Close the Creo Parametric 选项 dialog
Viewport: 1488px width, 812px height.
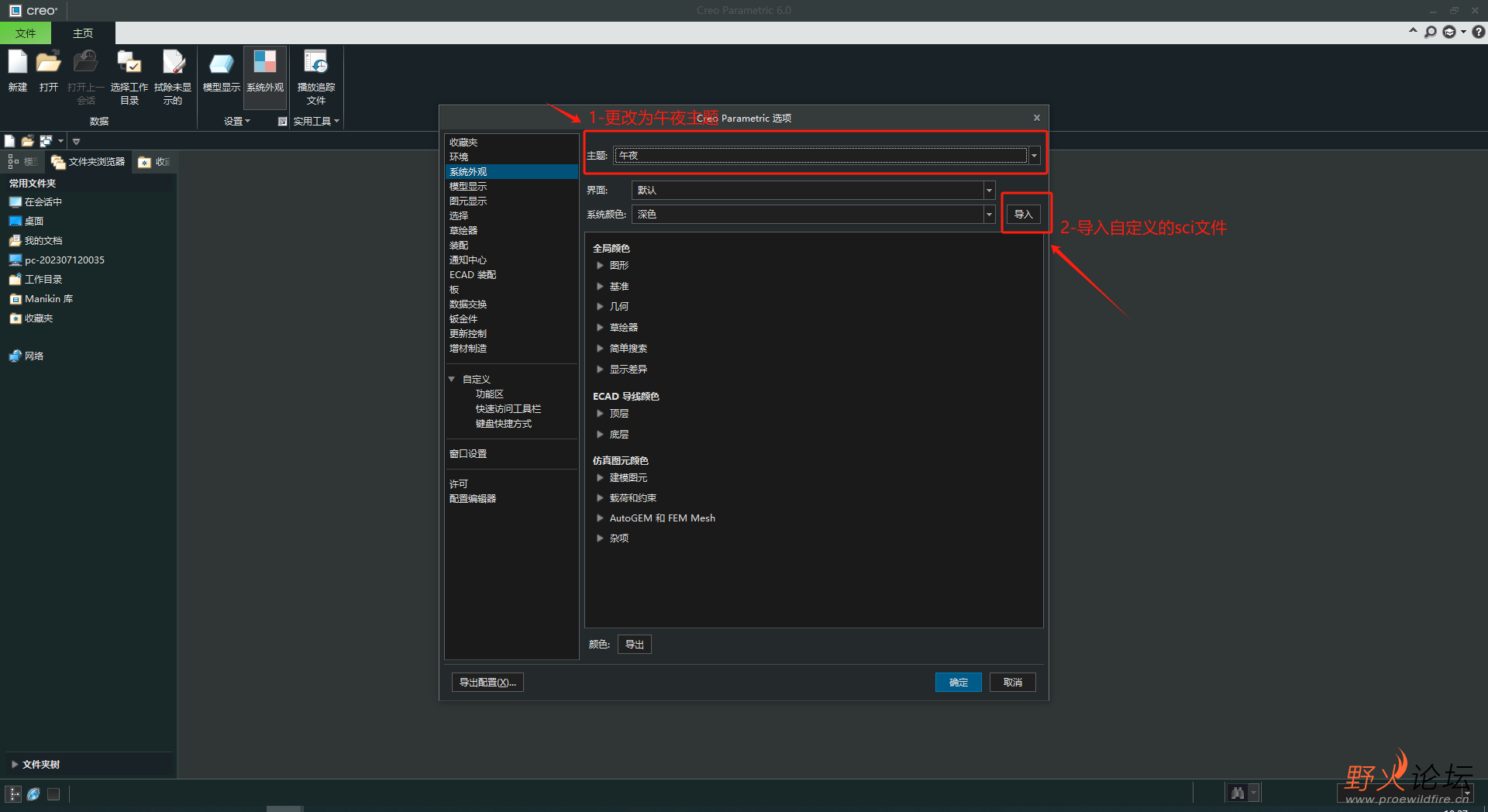pyautogui.click(x=1037, y=118)
